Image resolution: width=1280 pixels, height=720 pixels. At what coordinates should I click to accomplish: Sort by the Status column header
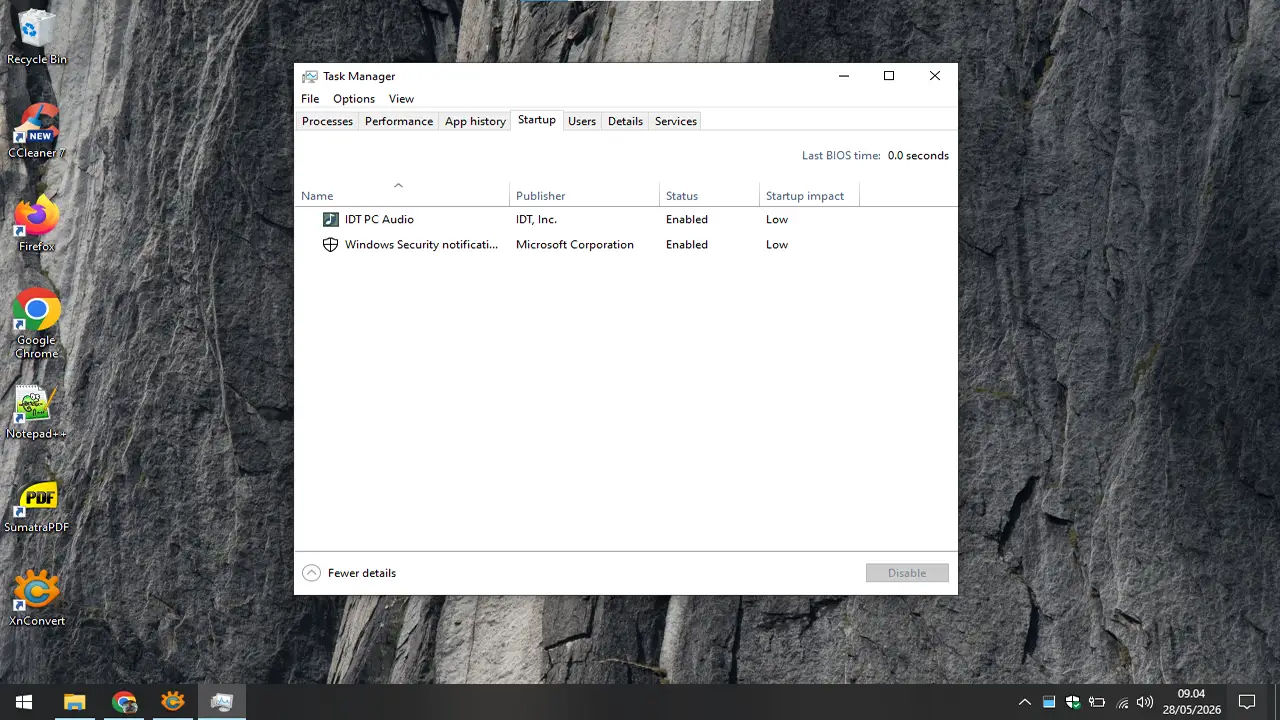click(709, 195)
